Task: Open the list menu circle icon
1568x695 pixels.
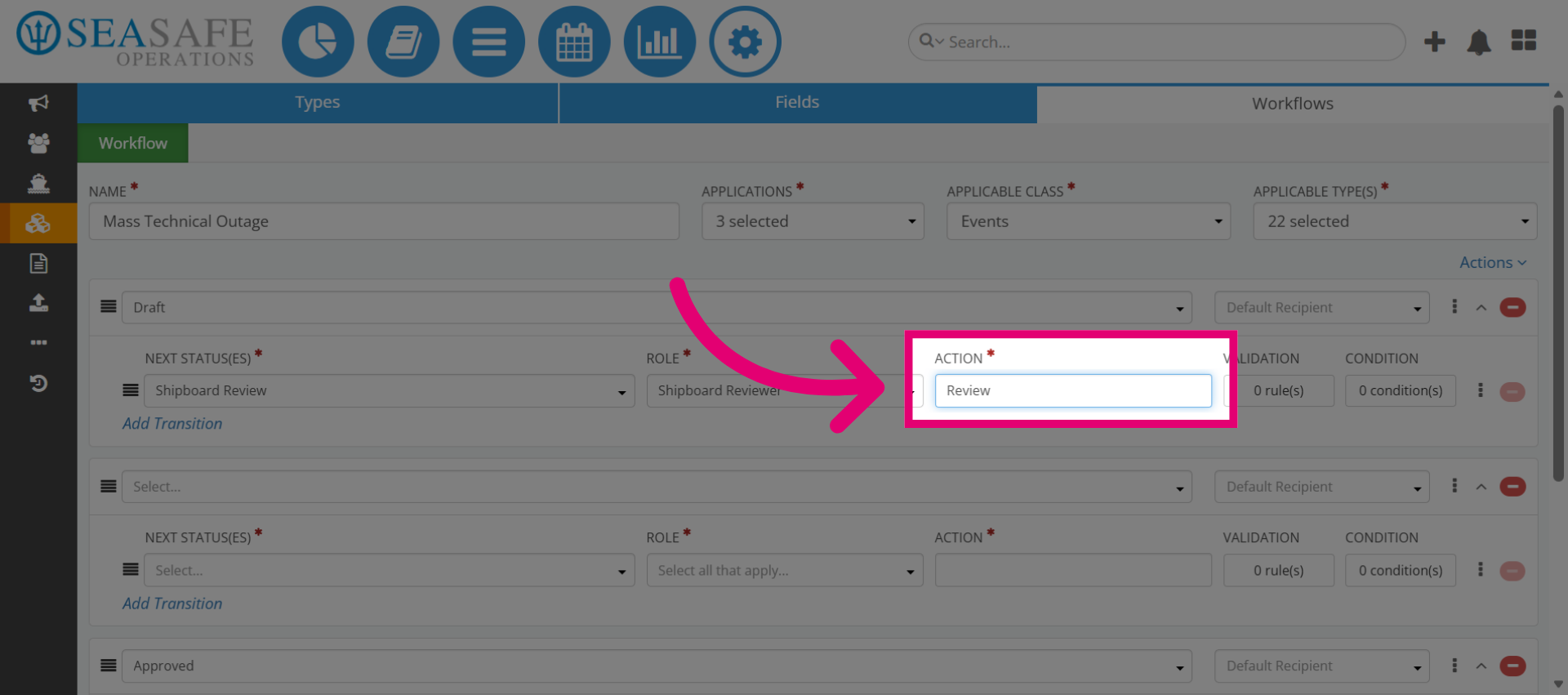Action: [489, 42]
